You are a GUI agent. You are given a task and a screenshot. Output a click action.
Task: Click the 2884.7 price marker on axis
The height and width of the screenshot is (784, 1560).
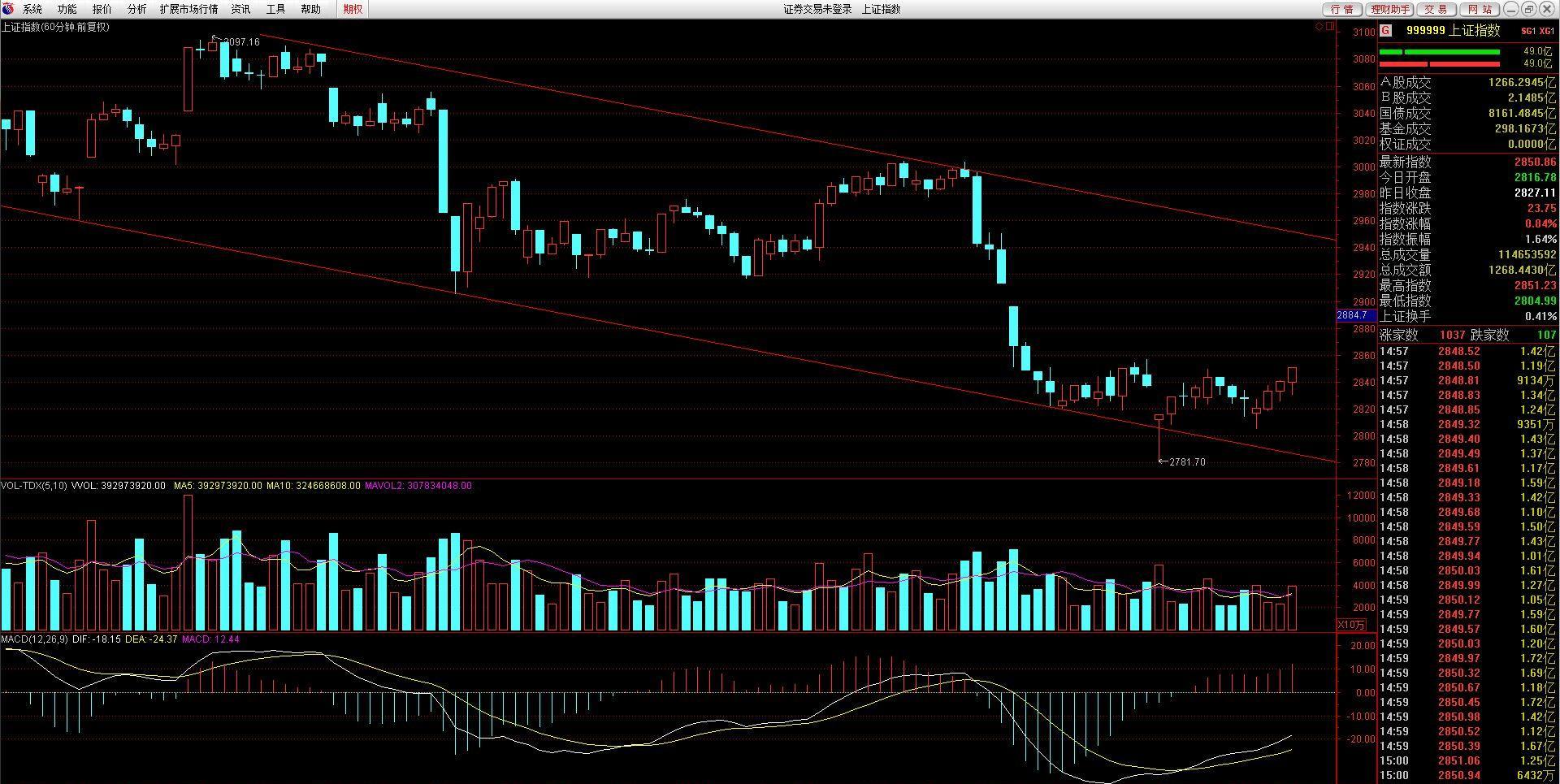coord(1356,315)
